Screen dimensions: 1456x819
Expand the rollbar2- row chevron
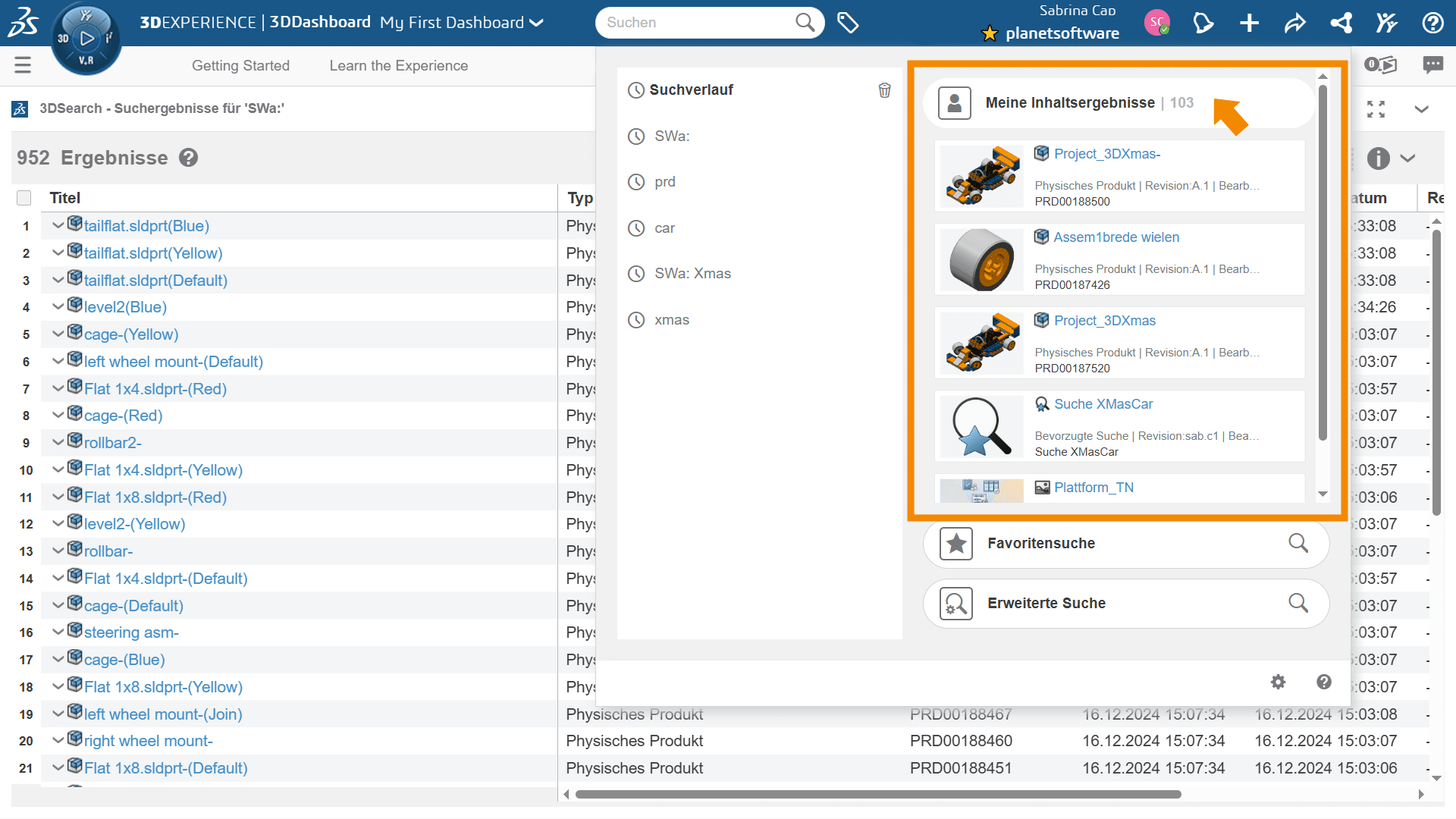coord(58,442)
